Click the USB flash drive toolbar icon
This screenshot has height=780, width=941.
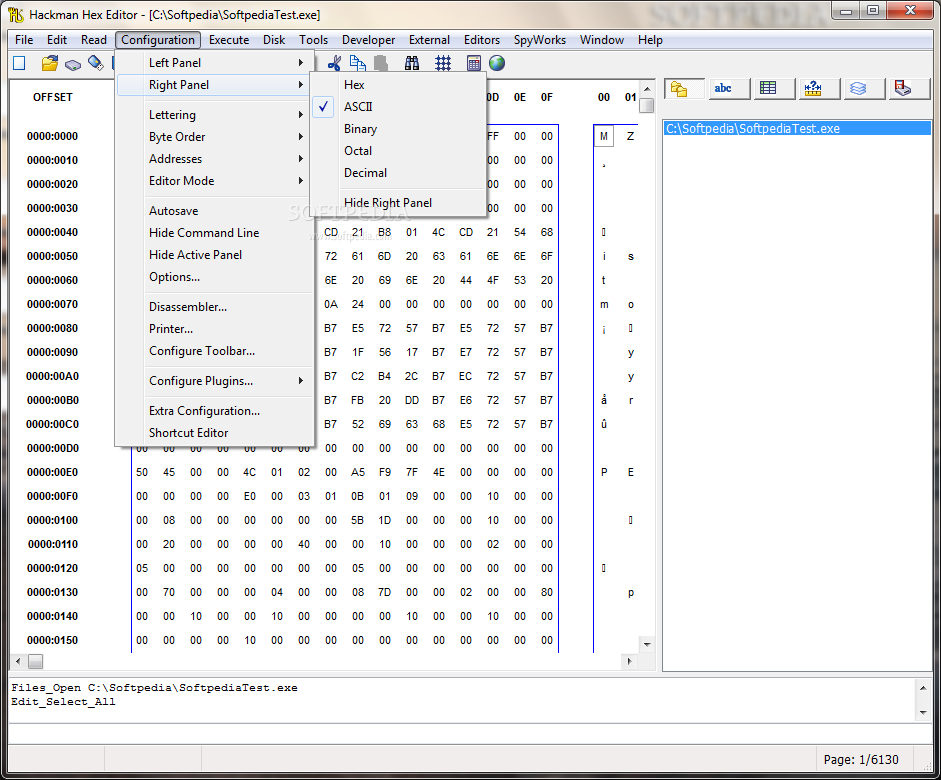(95, 63)
